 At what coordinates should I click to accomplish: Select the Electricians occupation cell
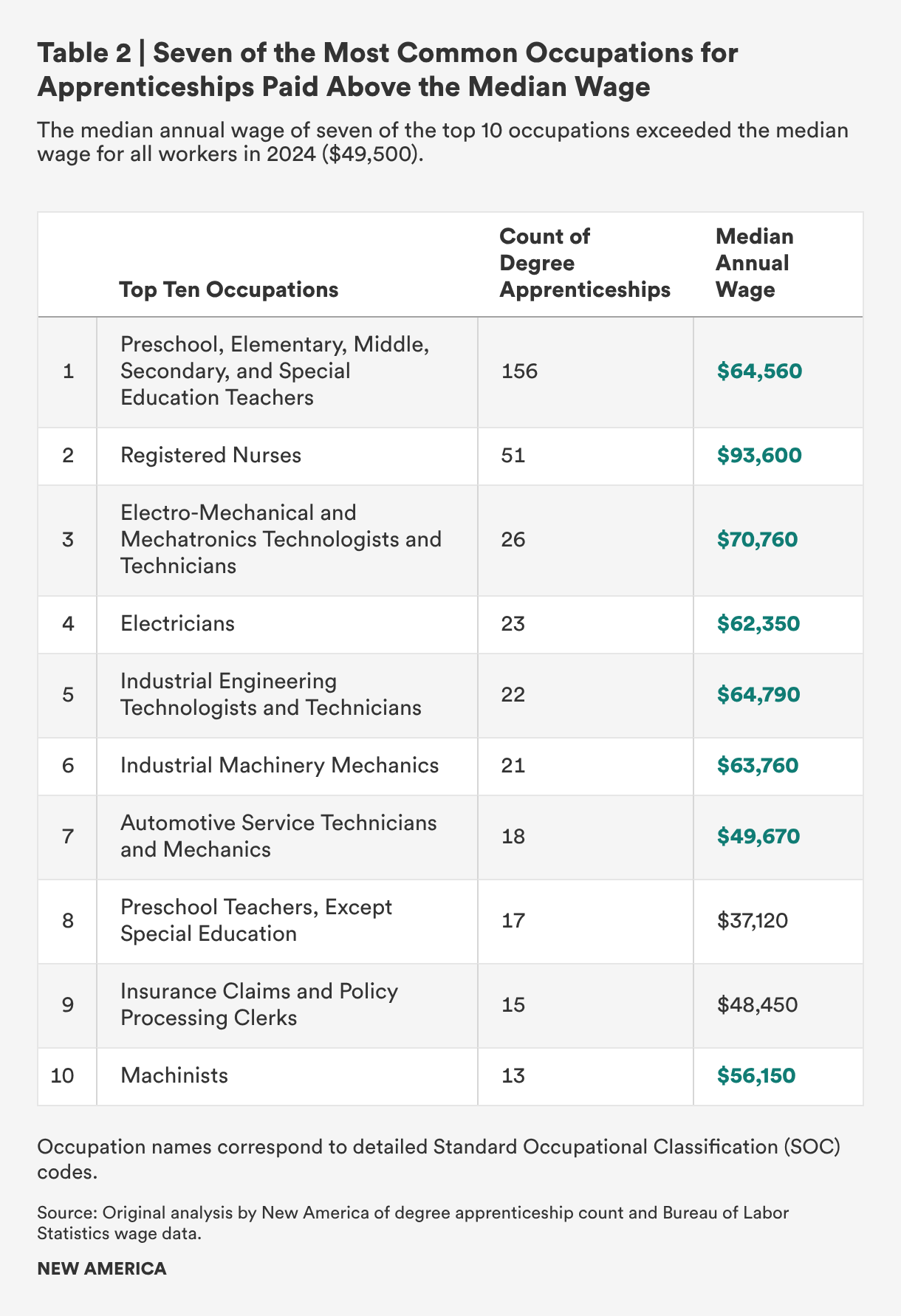177,623
